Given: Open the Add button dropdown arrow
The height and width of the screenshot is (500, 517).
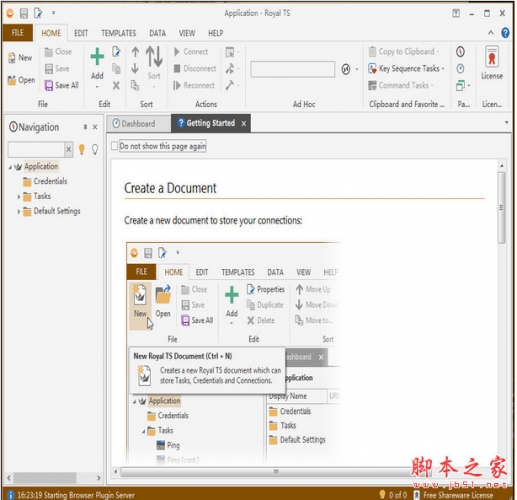Looking at the screenshot, I should click(x=97, y=87).
